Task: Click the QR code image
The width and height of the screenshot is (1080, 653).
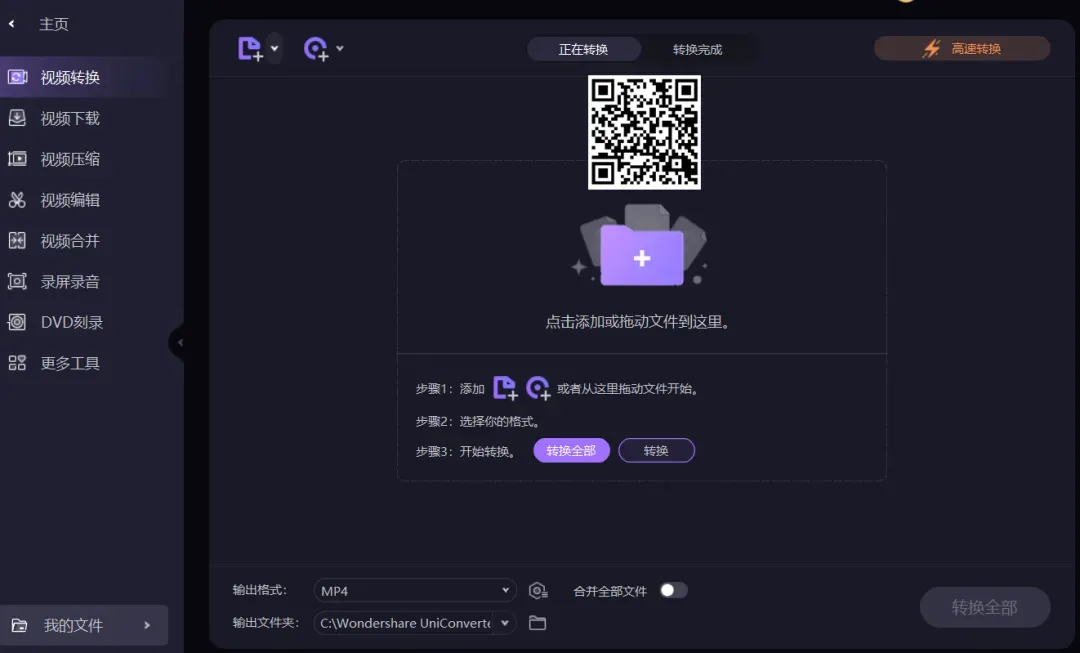Action: 644,132
